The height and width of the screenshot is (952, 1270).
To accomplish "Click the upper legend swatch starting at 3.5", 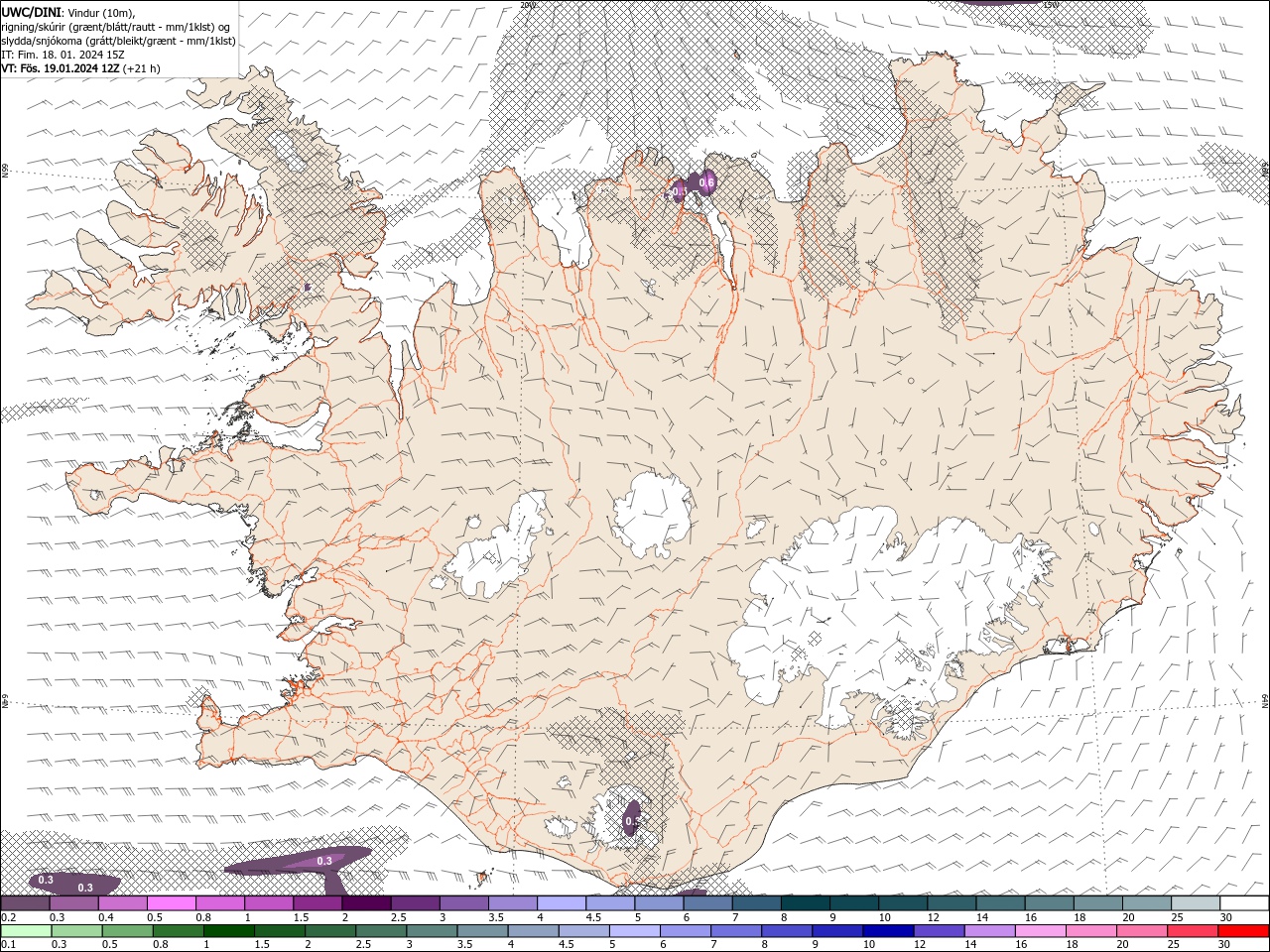I will tap(512, 903).
